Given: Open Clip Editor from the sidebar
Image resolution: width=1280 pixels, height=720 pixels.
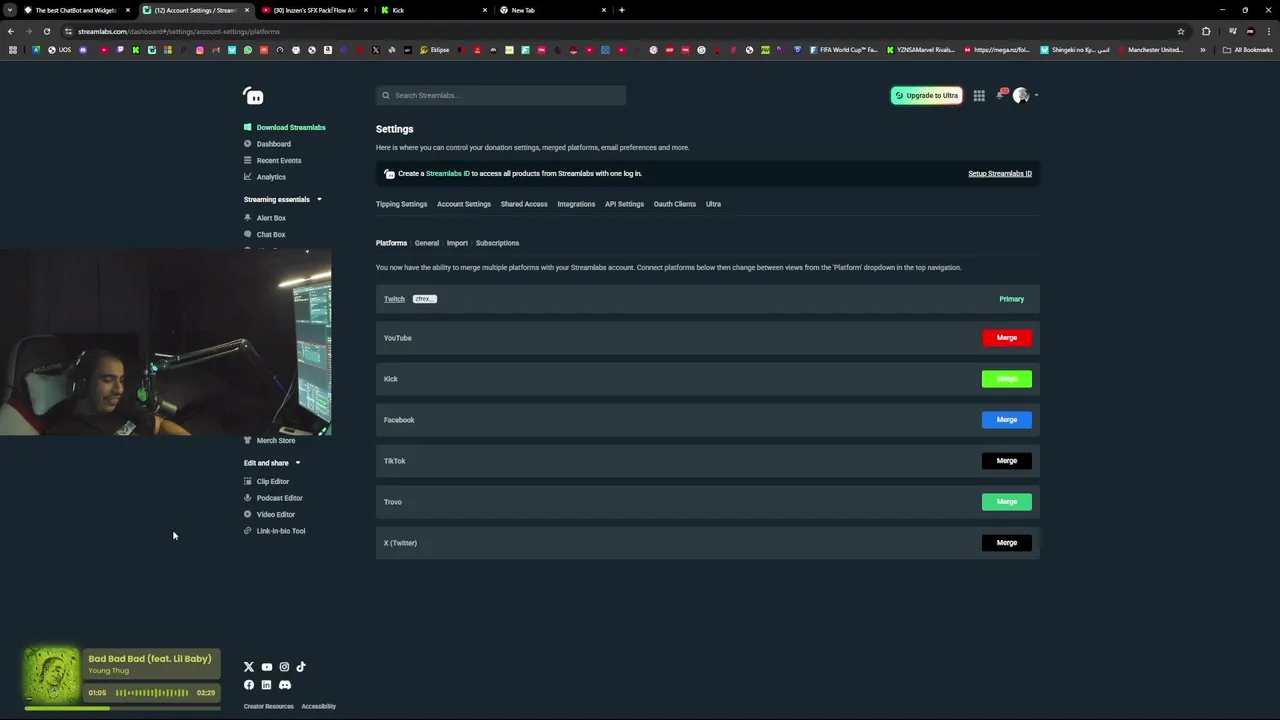Looking at the screenshot, I should point(272,481).
